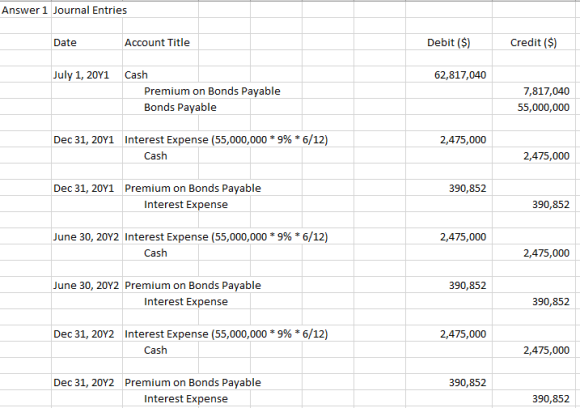Select the 'Account Title' header cell
The height and width of the screenshot is (408, 580).
pyautogui.click(x=157, y=43)
